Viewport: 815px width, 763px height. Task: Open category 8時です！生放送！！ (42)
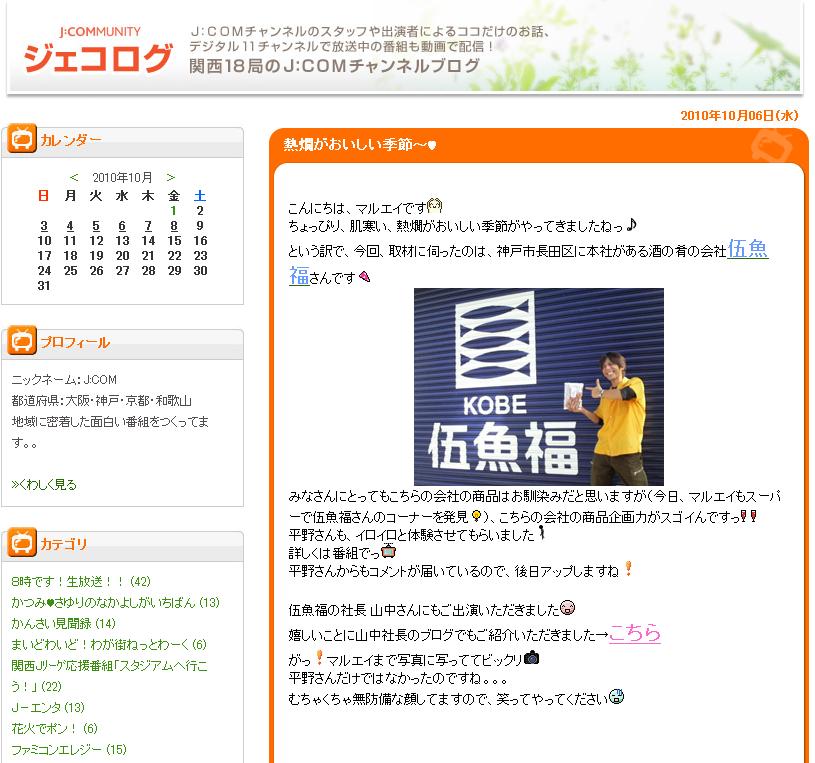click(x=81, y=581)
